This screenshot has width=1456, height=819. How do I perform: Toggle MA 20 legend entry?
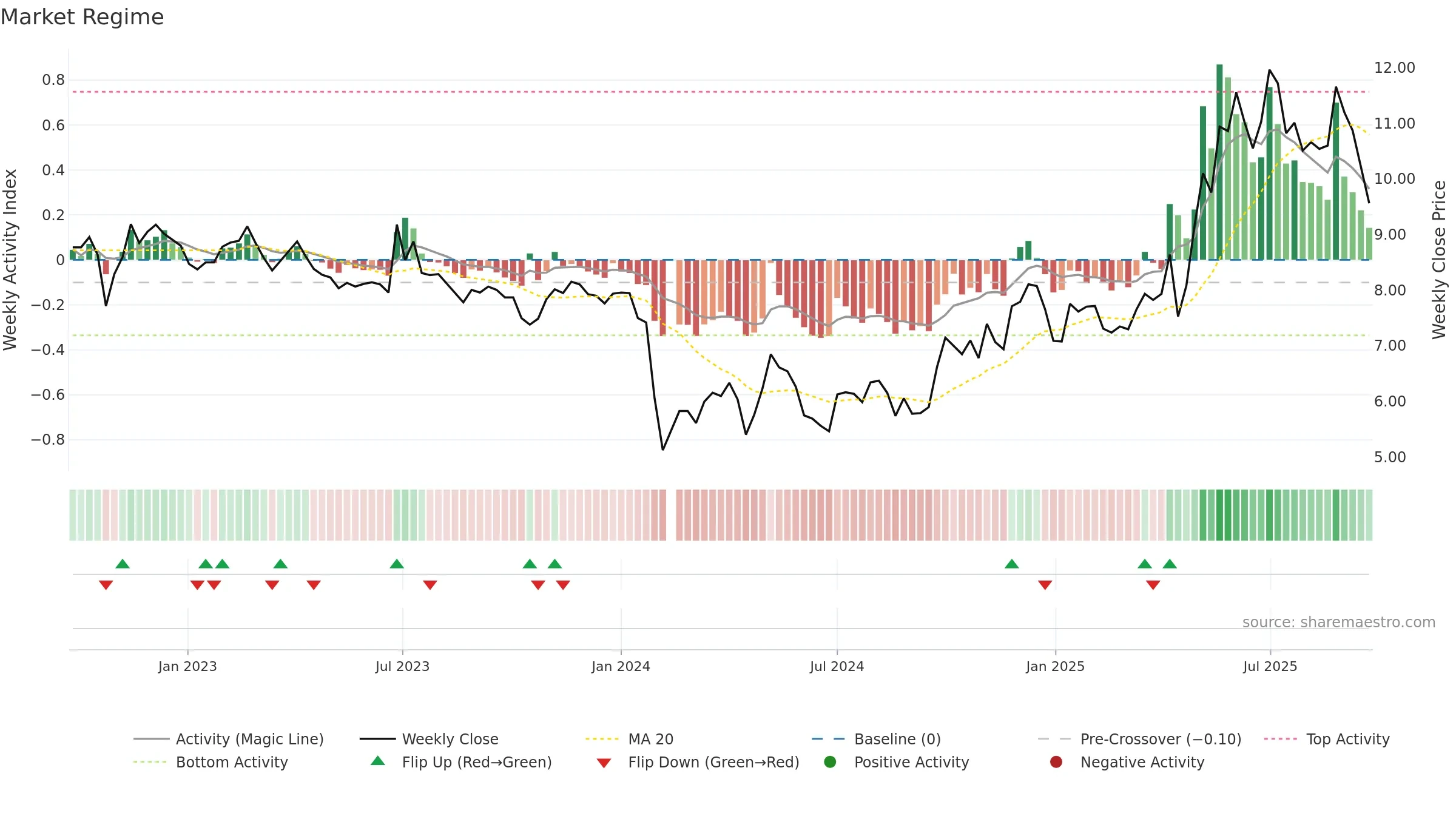pyautogui.click(x=629, y=739)
